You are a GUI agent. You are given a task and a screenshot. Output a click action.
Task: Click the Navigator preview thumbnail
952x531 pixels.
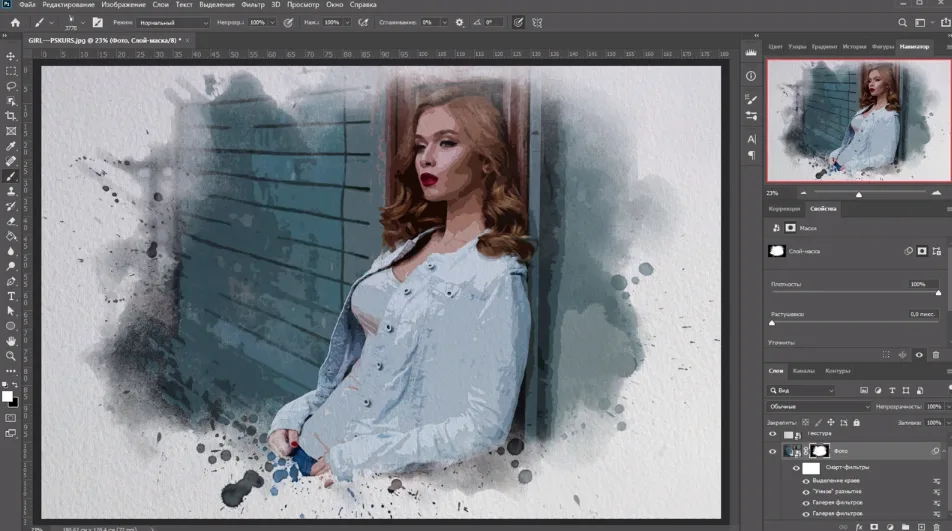coord(857,119)
